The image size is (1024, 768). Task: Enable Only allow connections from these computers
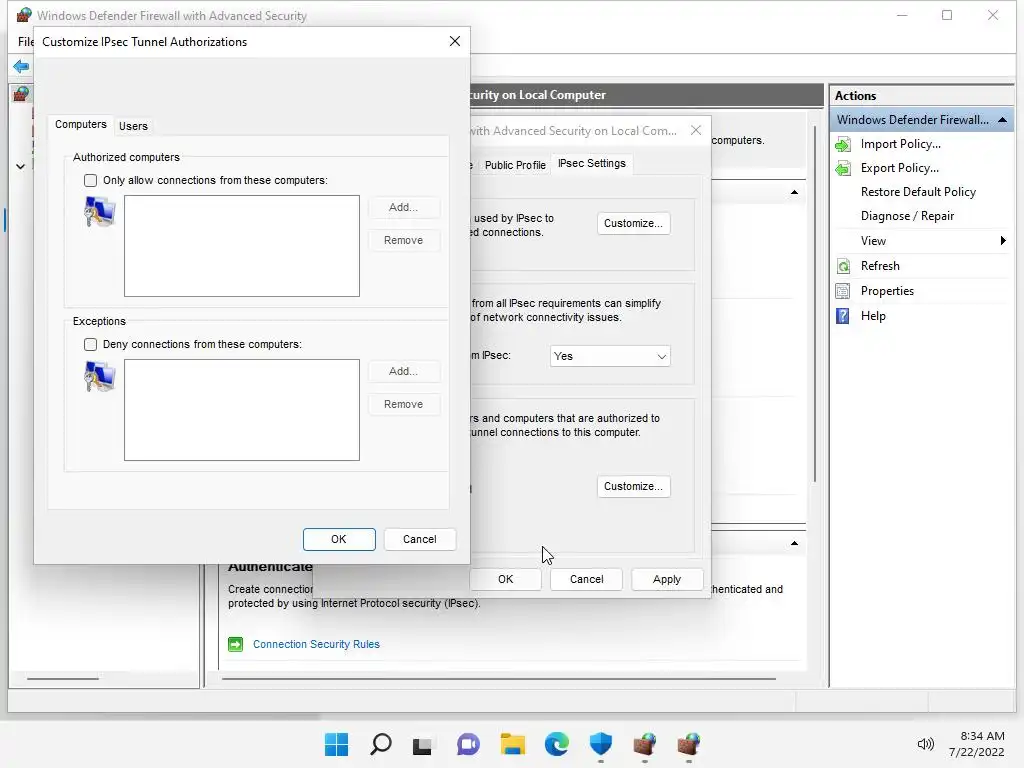[90, 180]
